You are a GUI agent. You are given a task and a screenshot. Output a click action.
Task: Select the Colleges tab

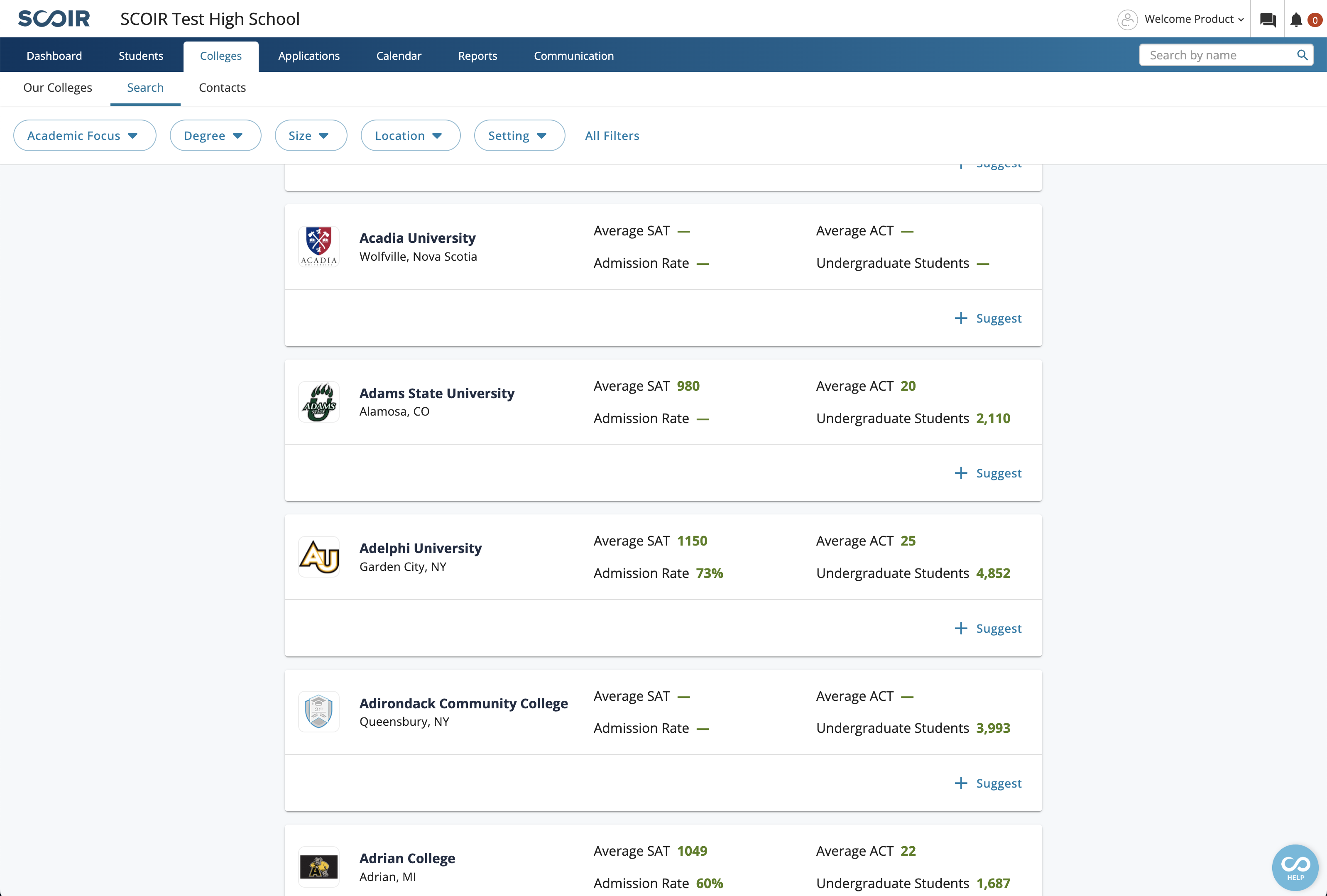coord(221,56)
